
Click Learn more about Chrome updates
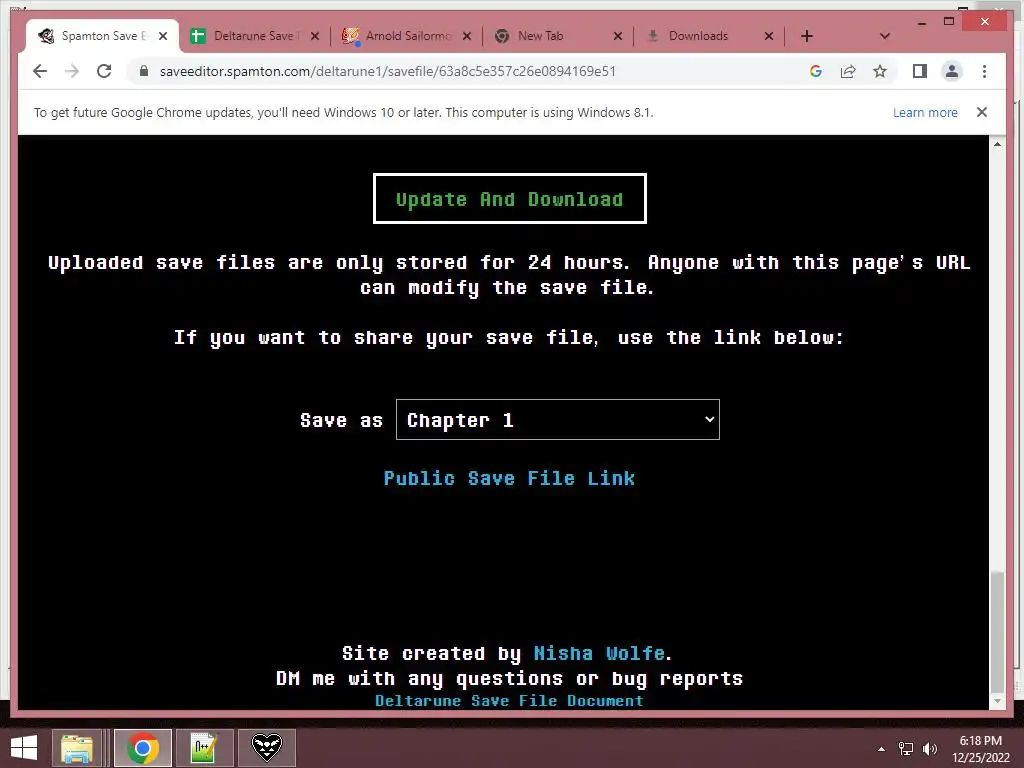[x=925, y=112]
